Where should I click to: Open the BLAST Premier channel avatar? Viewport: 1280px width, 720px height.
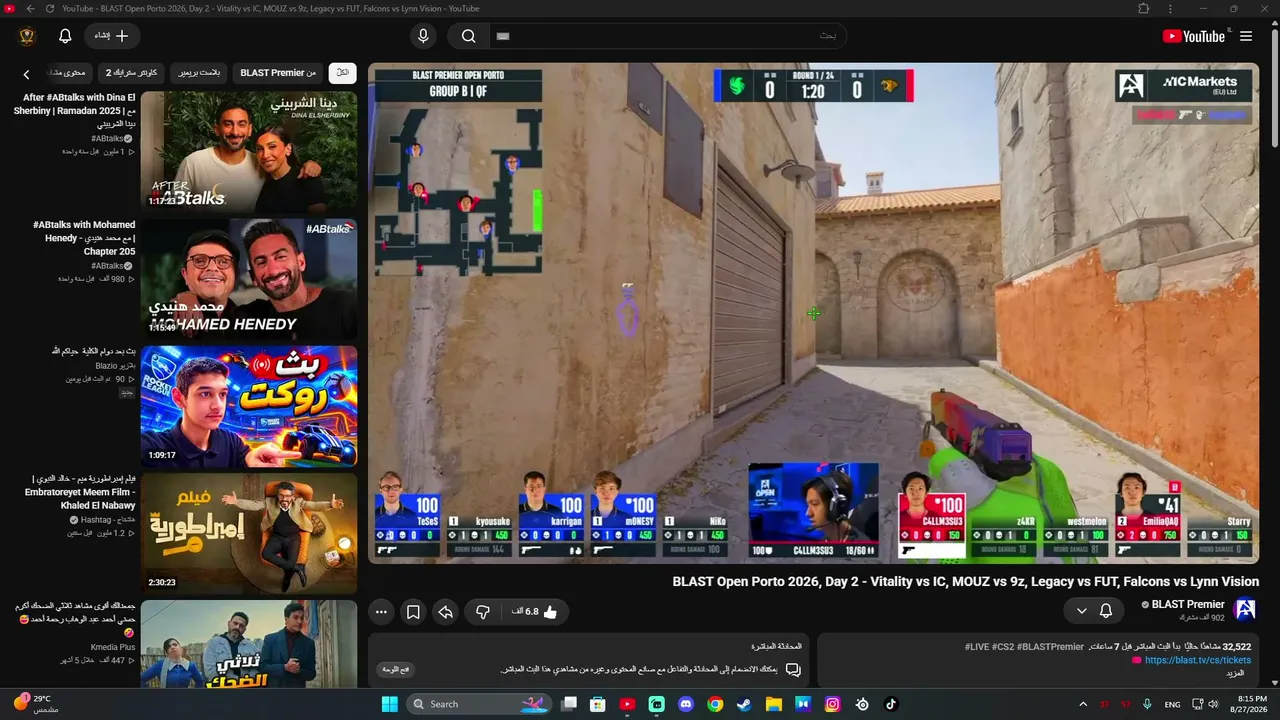pyautogui.click(x=1245, y=610)
